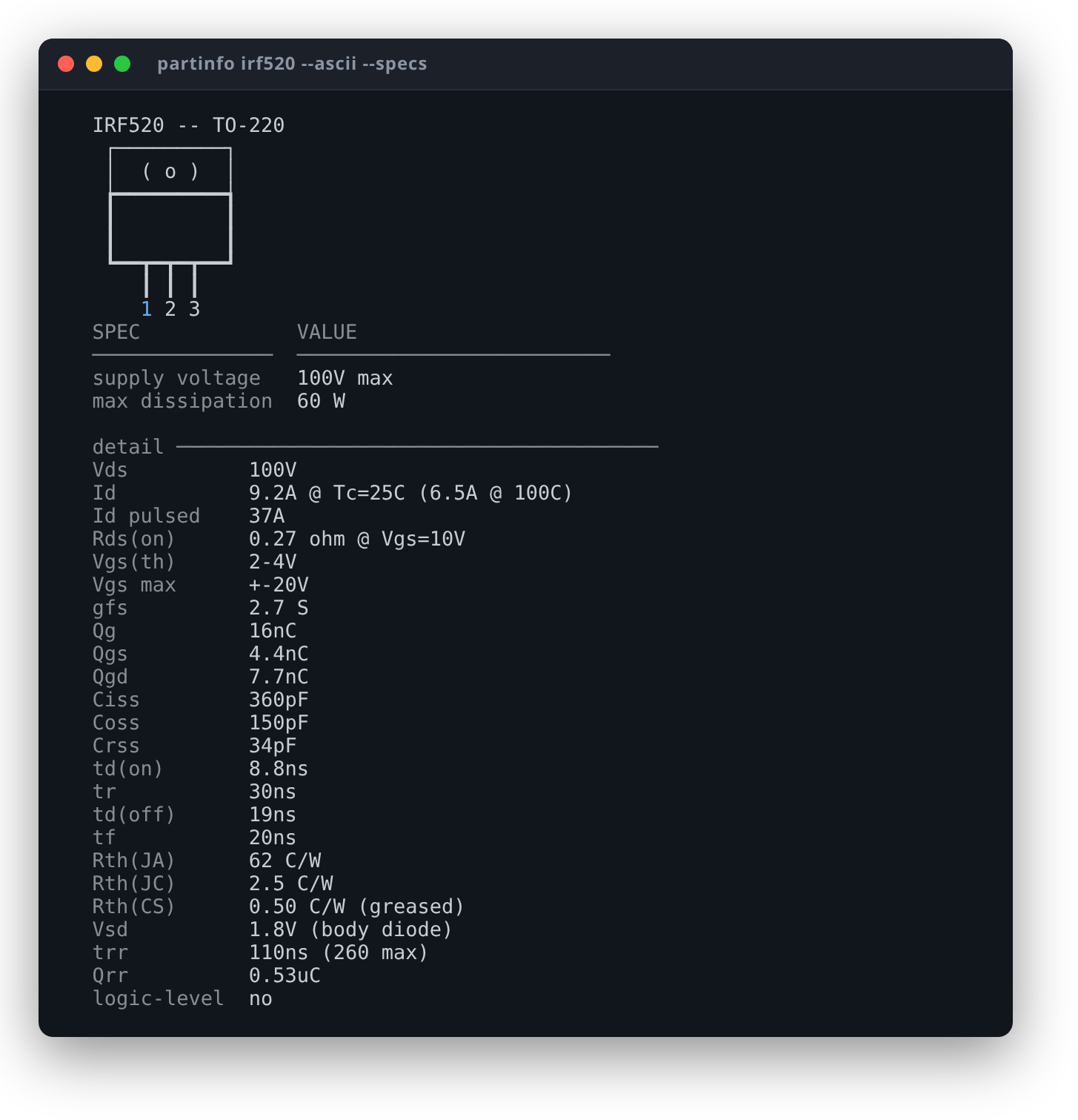
Task: Click the window title 'partinfo irf520 --ascii --specs'
Action: click(x=292, y=64)
